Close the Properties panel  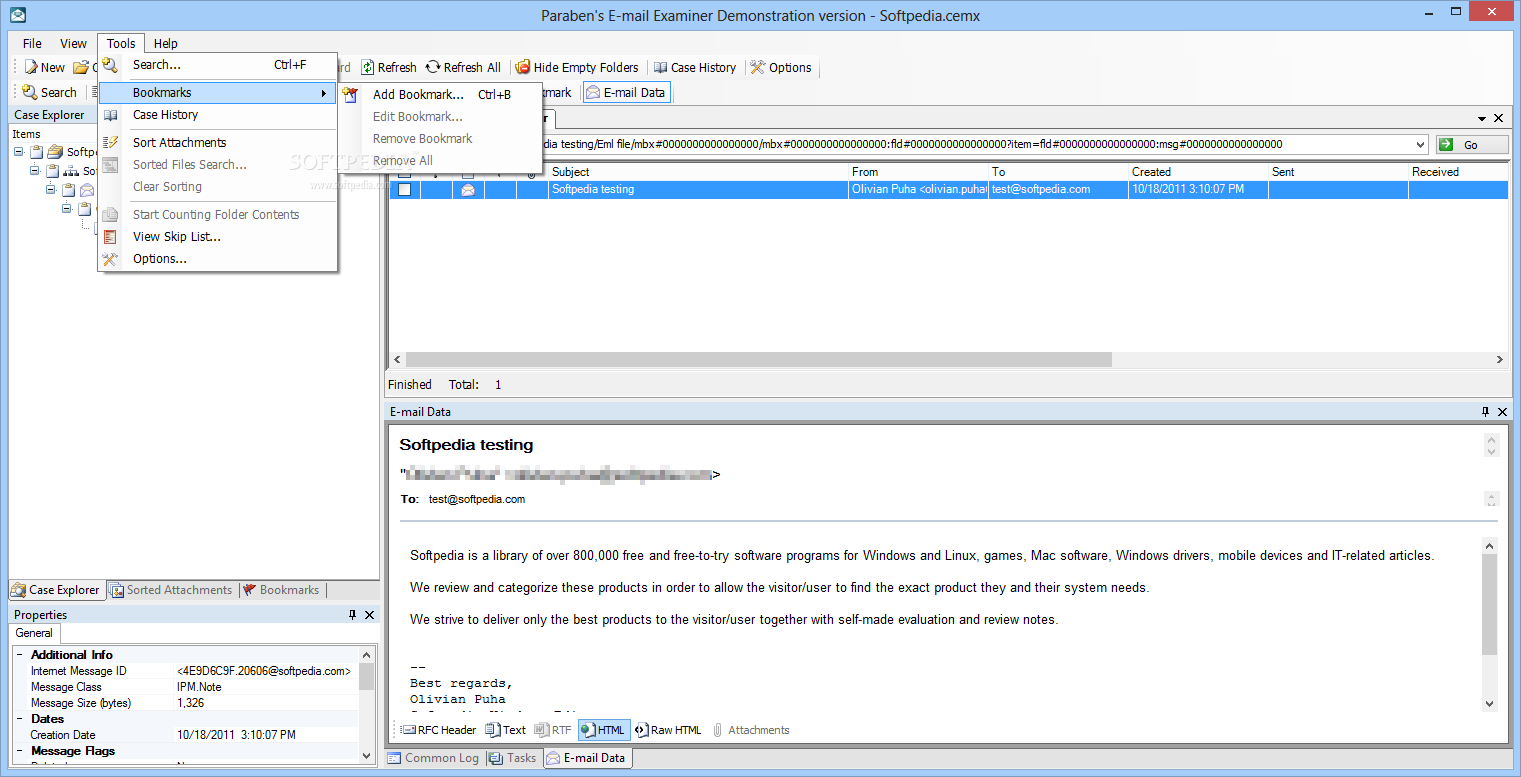click(x=369, y=615)
